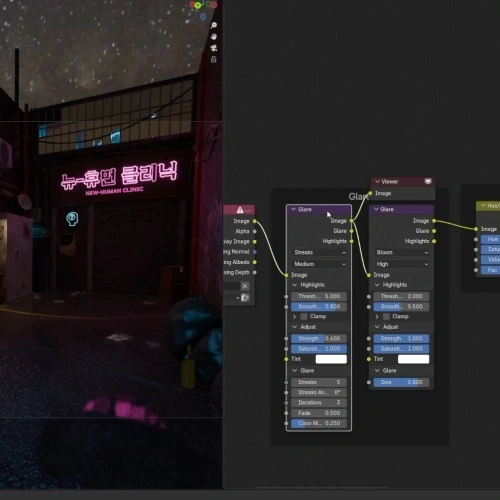Click the Viewer node Image input socket

tap(370, 193)
